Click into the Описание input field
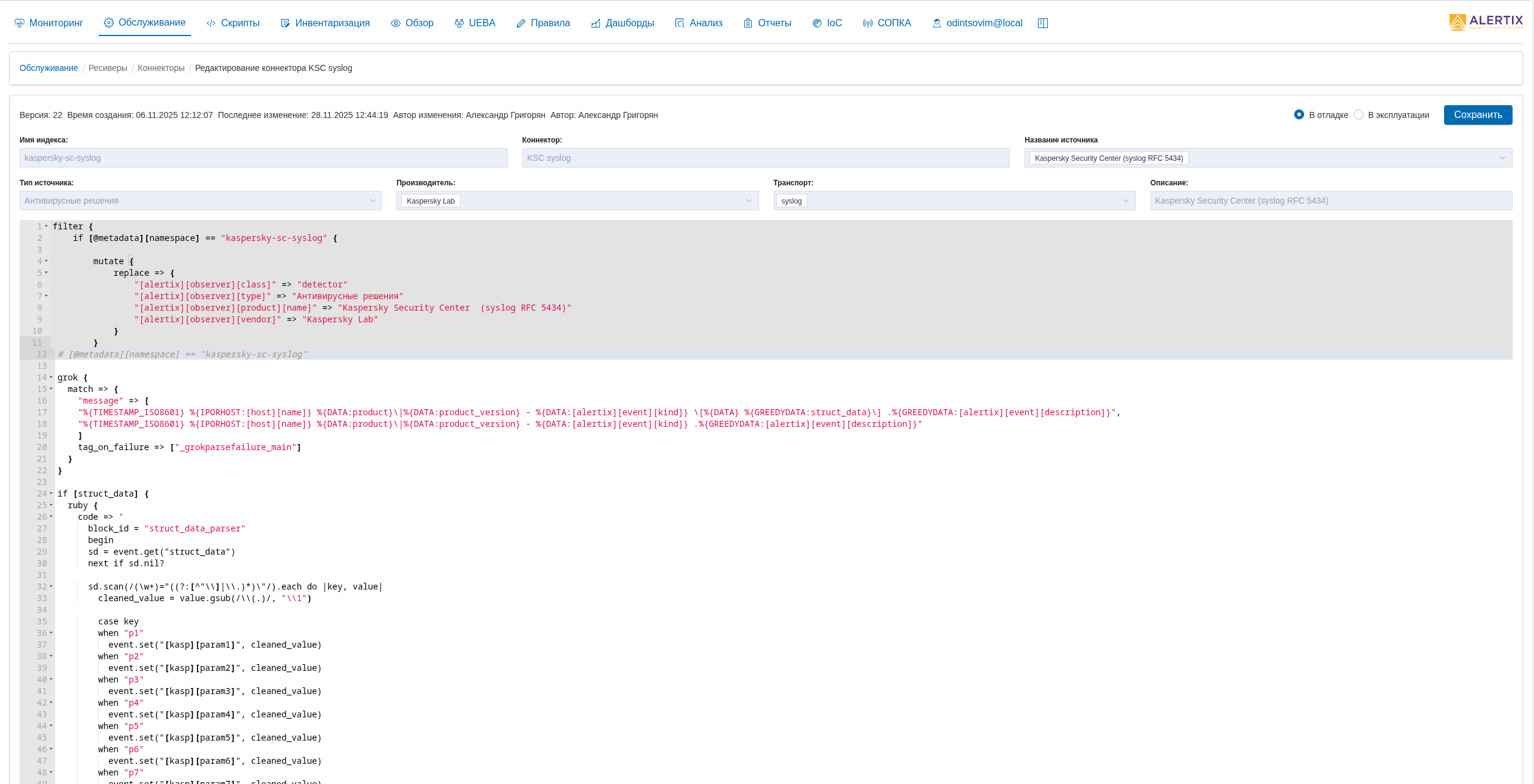 click(x=1330, y=201)
